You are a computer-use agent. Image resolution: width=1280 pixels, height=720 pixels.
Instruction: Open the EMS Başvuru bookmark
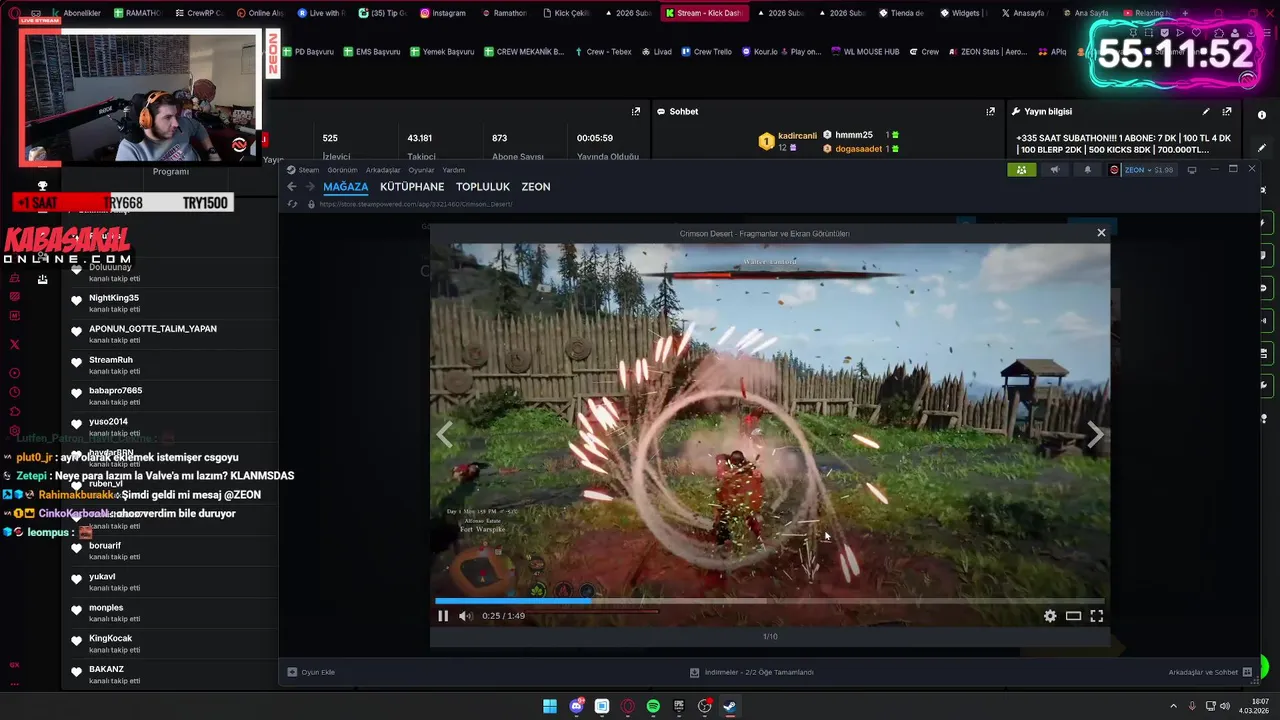[x=372, y=52]
